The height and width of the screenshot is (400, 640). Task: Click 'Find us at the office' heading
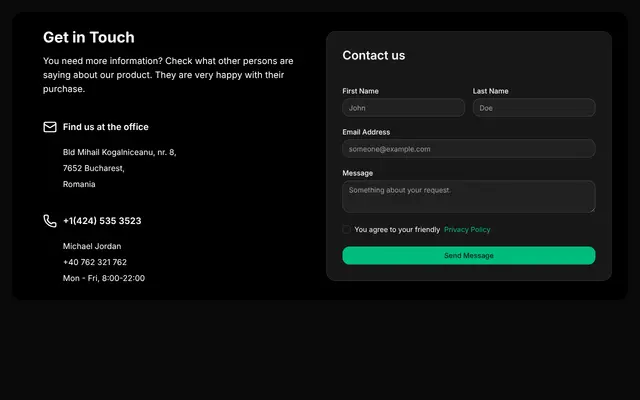pyautogui.click(x=106, y=127)
